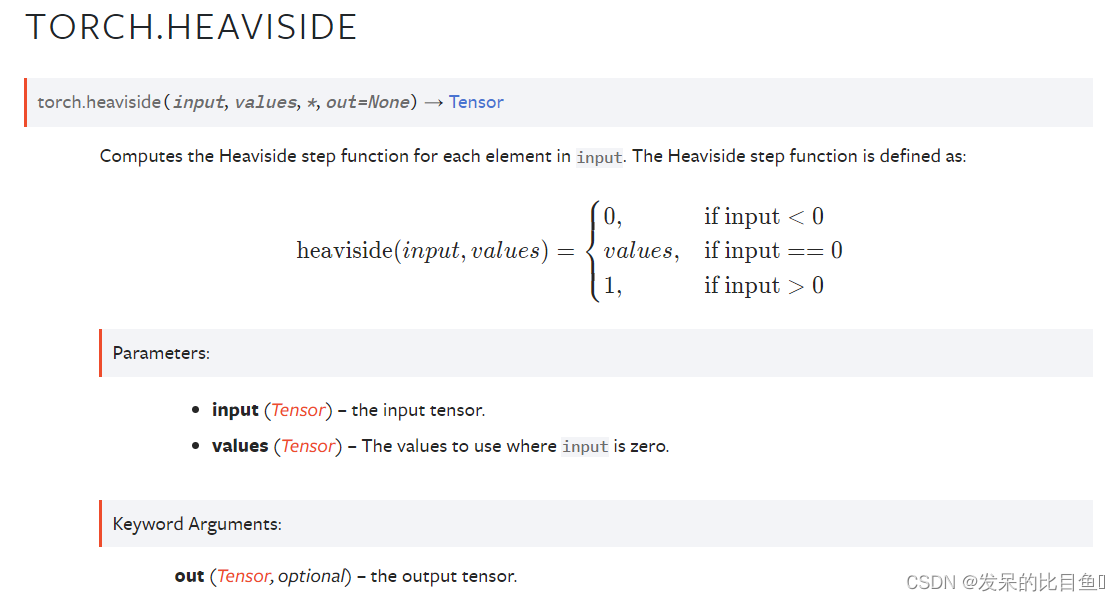This screenshot has width=1120, height=601.
Task: Click the arrow symbol before Tensor
Action: (x=434, y=103)
